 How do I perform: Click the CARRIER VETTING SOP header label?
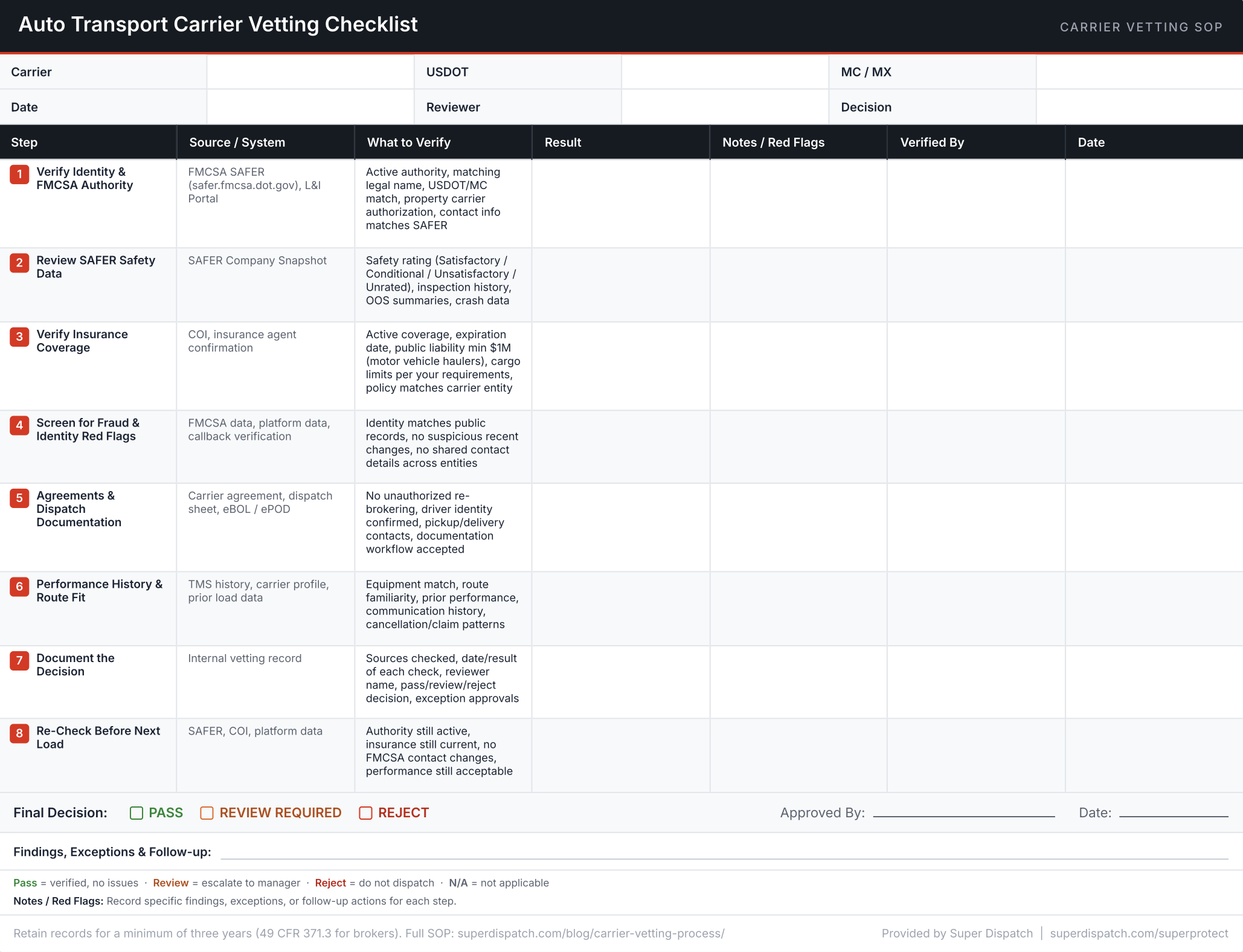click(x=1141, y=27)
